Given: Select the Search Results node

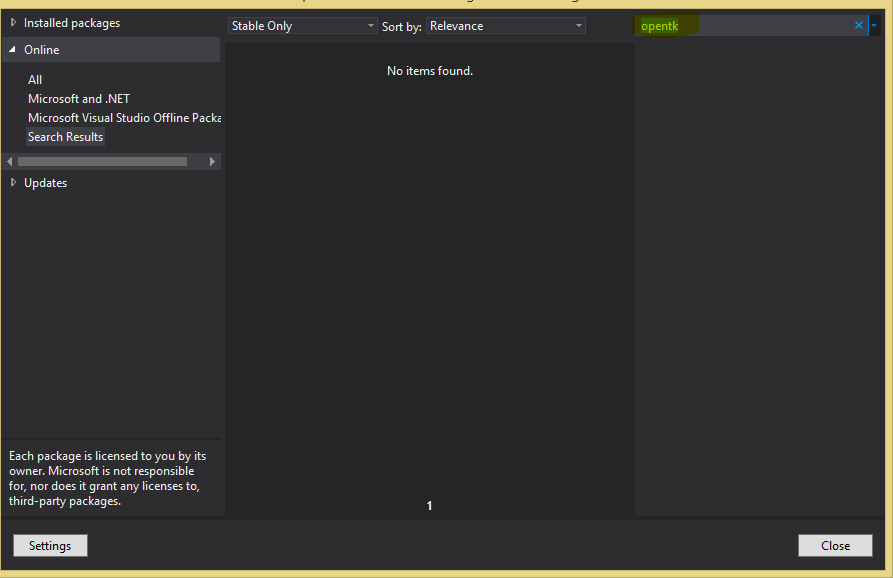Looking at the screenshot, I should pos(65,137).
